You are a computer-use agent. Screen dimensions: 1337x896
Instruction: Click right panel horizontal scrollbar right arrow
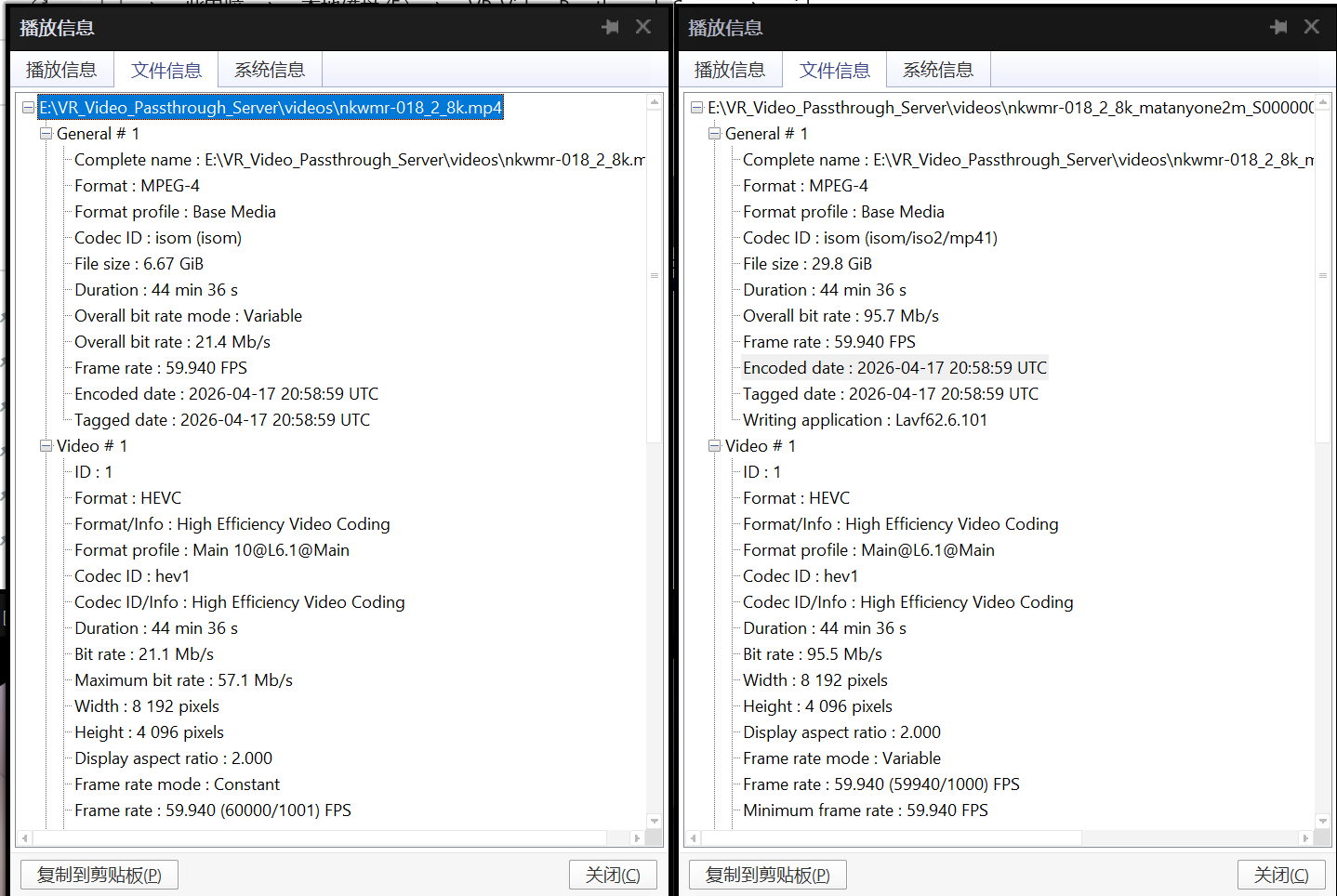1305,838
